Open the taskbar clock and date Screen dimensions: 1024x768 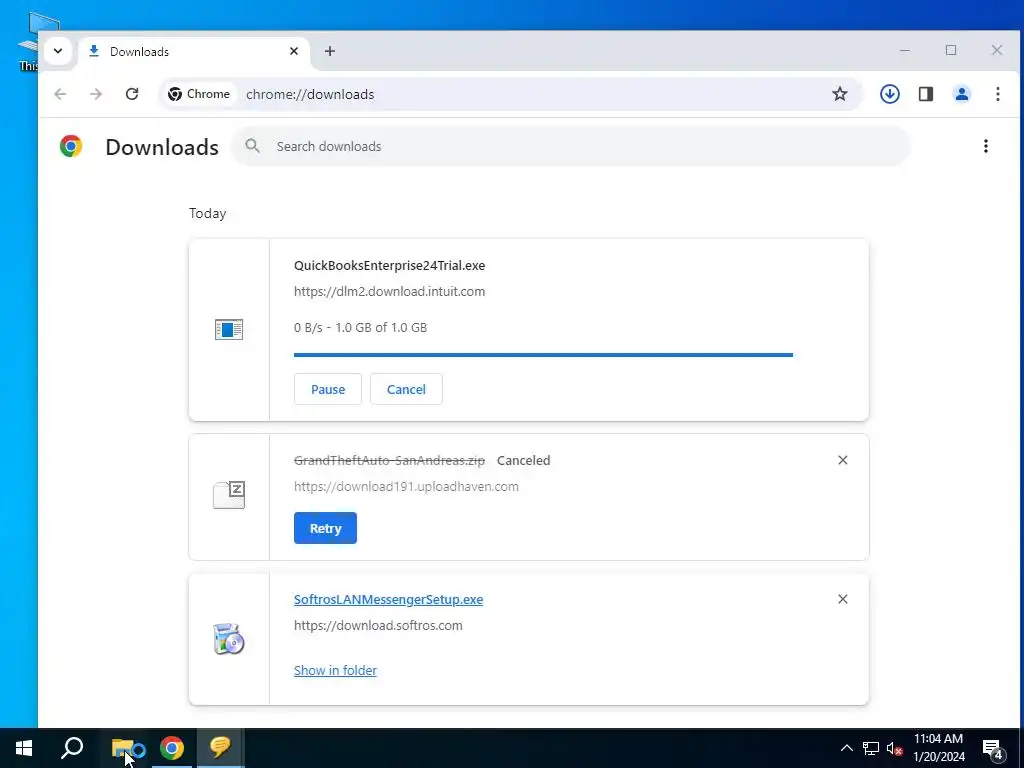938,748
